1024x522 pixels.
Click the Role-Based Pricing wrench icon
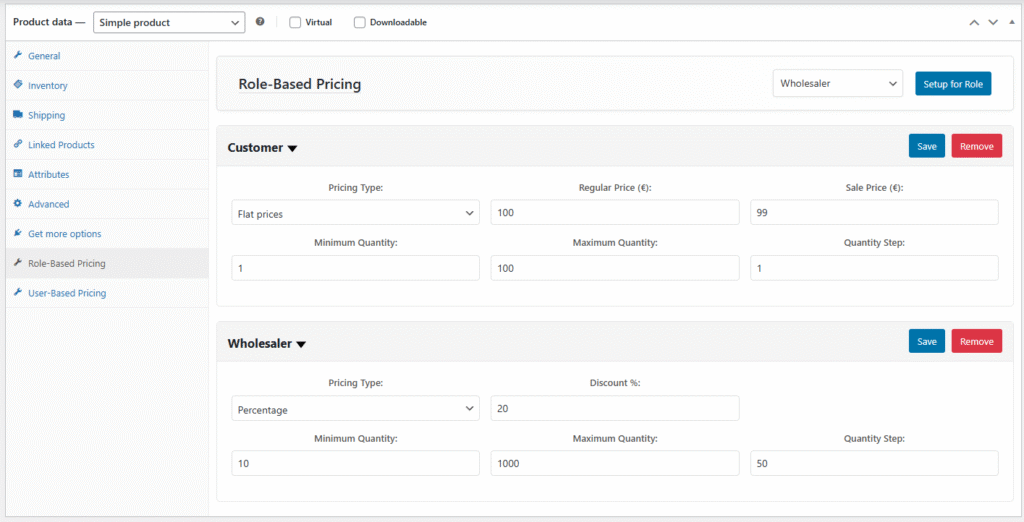coord(18,263)
